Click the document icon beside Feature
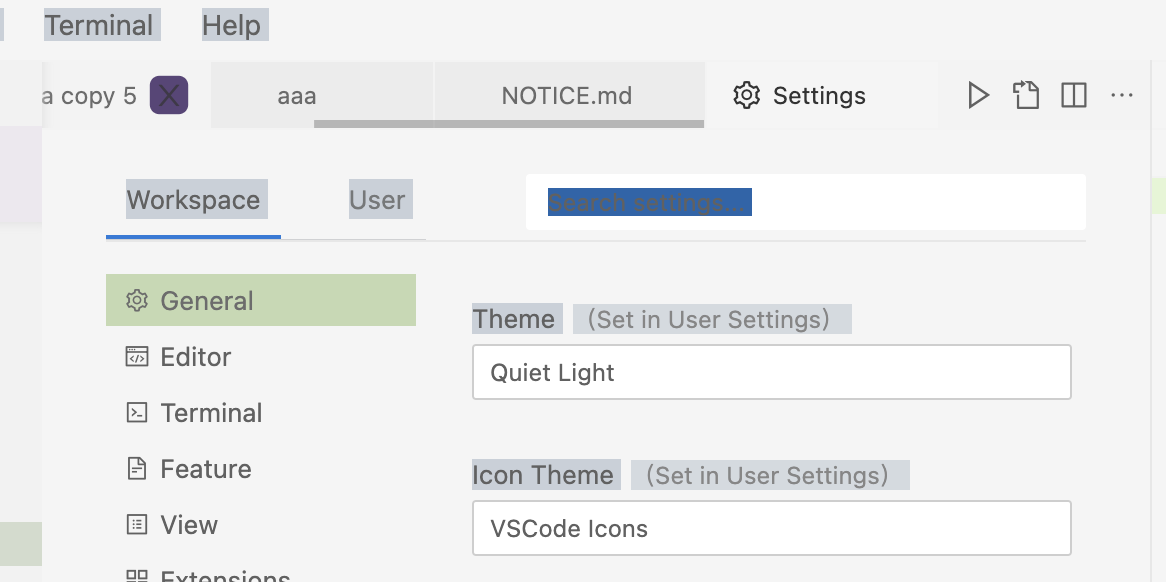The height and width of the screenshot is (582, 1166). pos(137,469)
